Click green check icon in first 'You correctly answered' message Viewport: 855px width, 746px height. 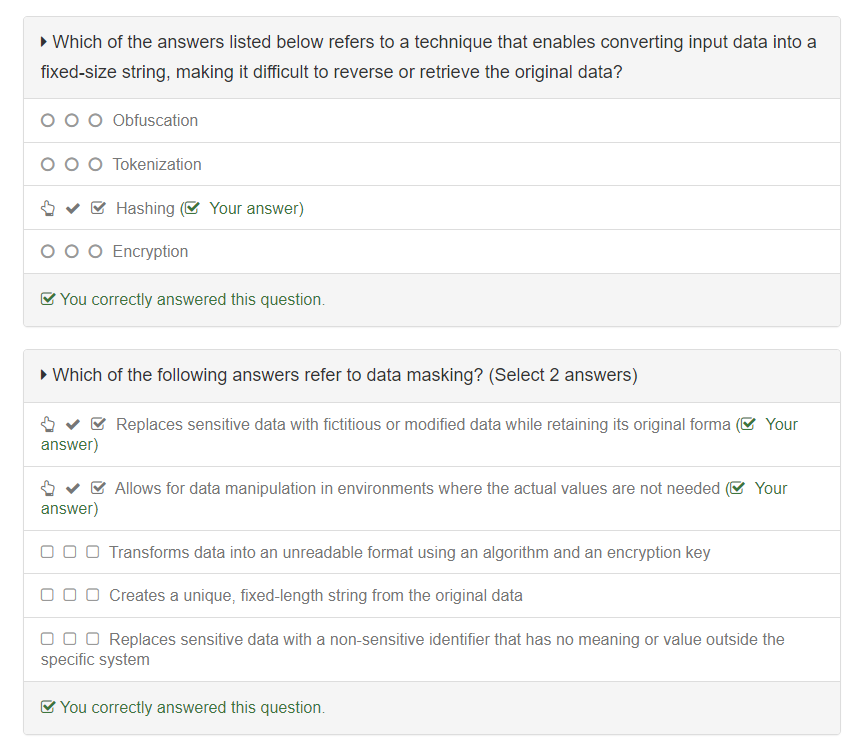(47, 299)
